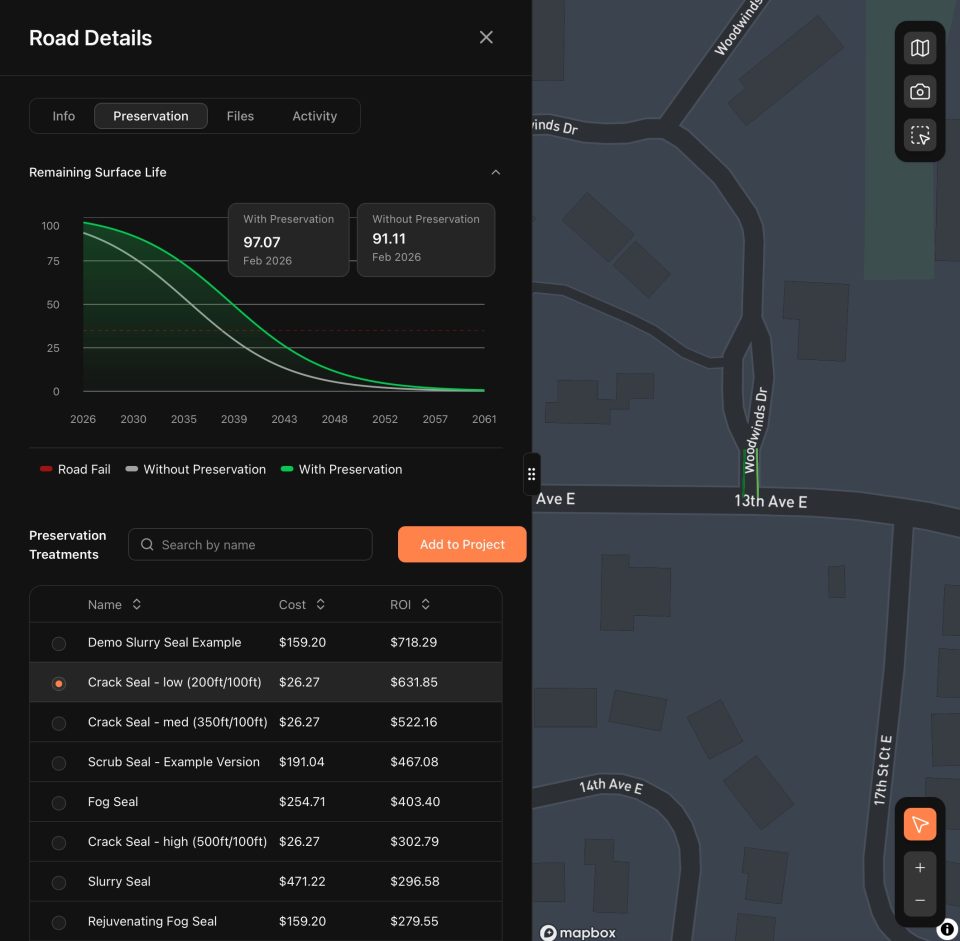The width and height of the screenshot is (960, 941).
Task: Select Crack Seal - med radio button
Action: point(59,723)
